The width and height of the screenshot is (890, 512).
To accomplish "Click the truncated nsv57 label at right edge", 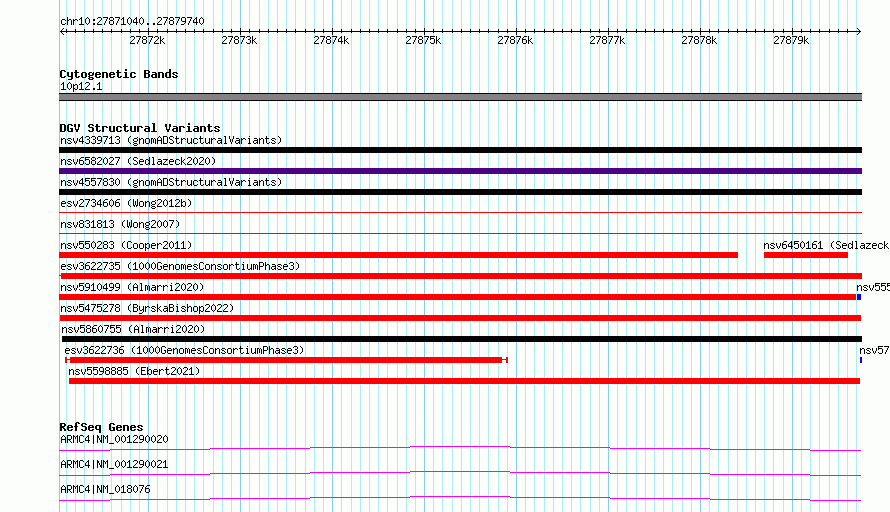I will tap(874, 350).
